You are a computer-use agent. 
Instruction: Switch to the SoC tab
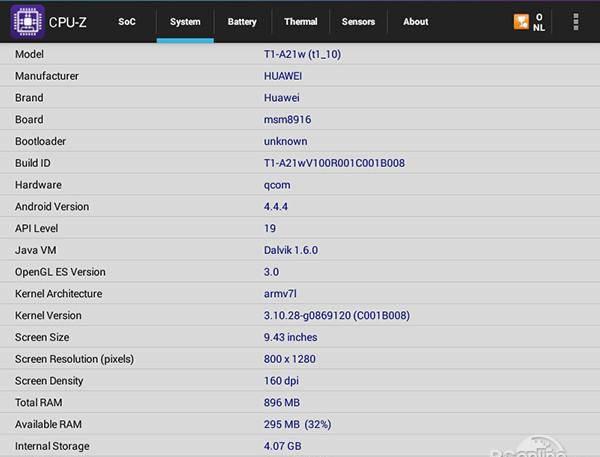click(x=127, y=22)
